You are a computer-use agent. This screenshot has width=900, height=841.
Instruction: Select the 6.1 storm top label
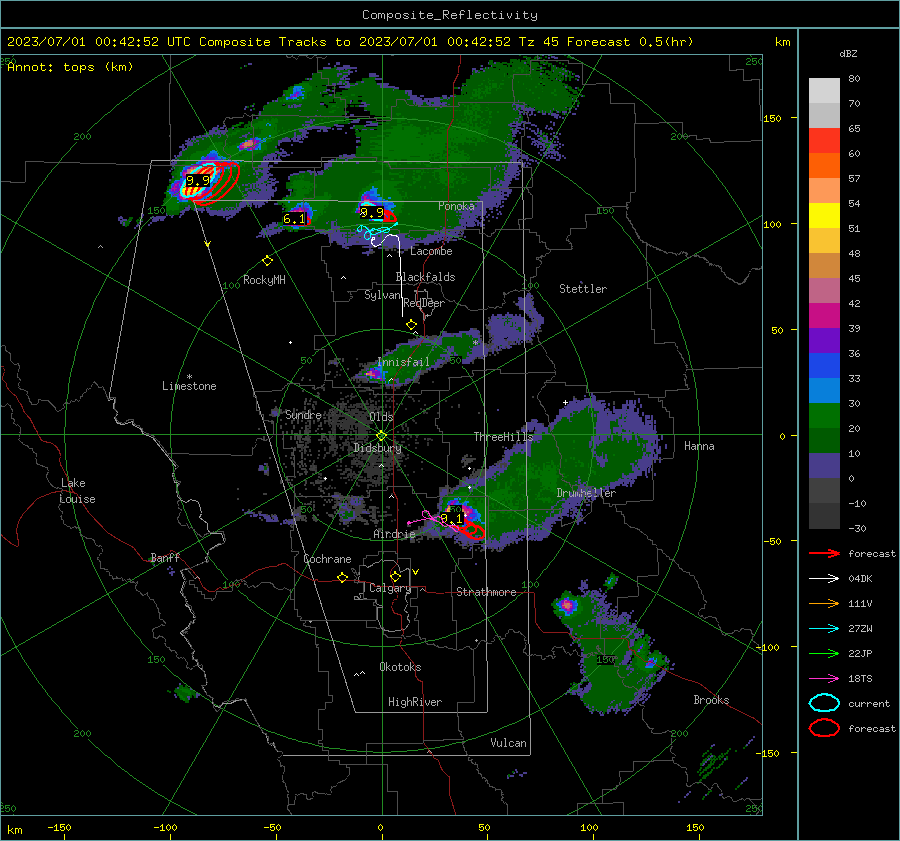294,219
